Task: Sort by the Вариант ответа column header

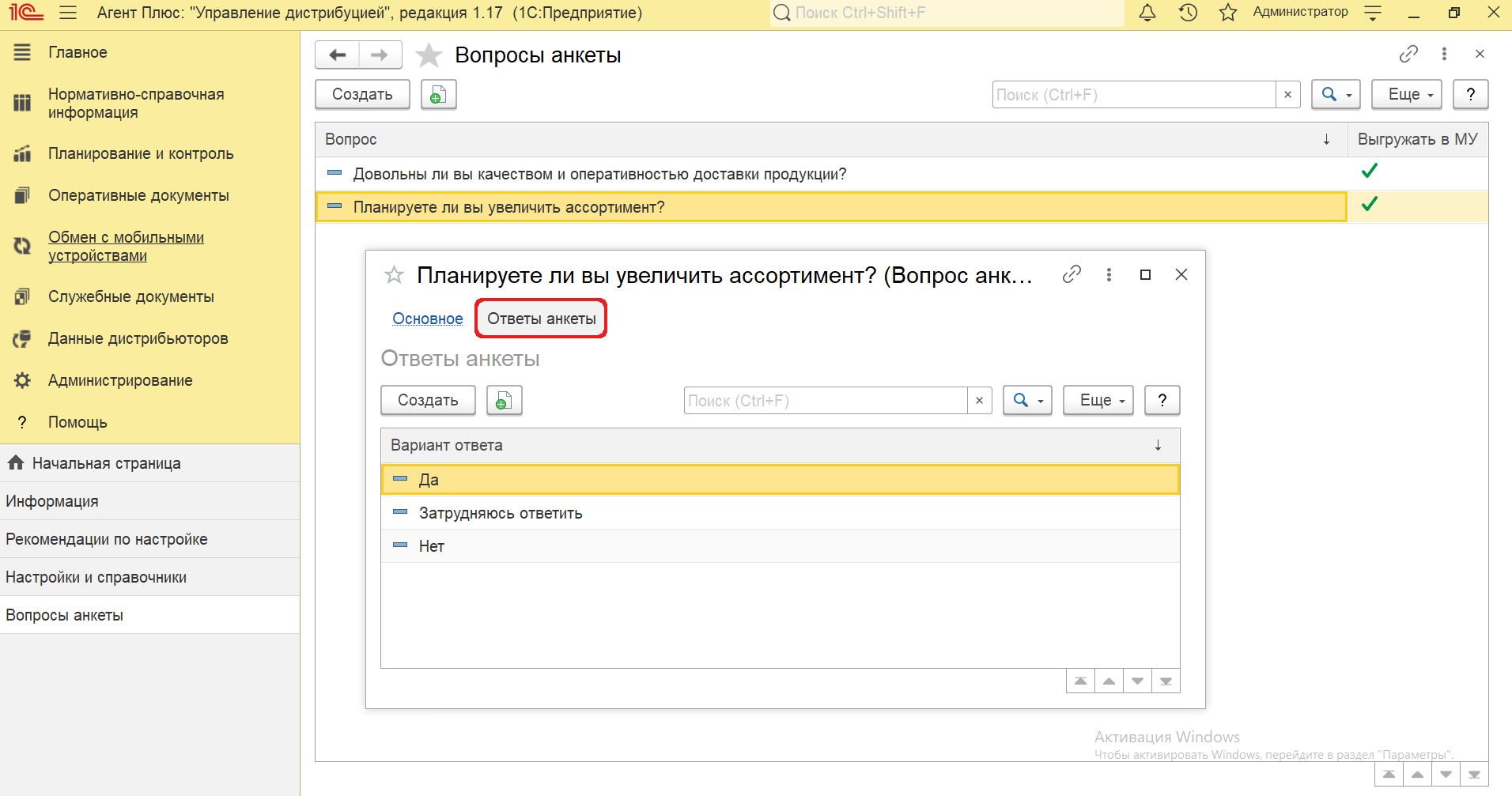Action: [x=781, y=445]
